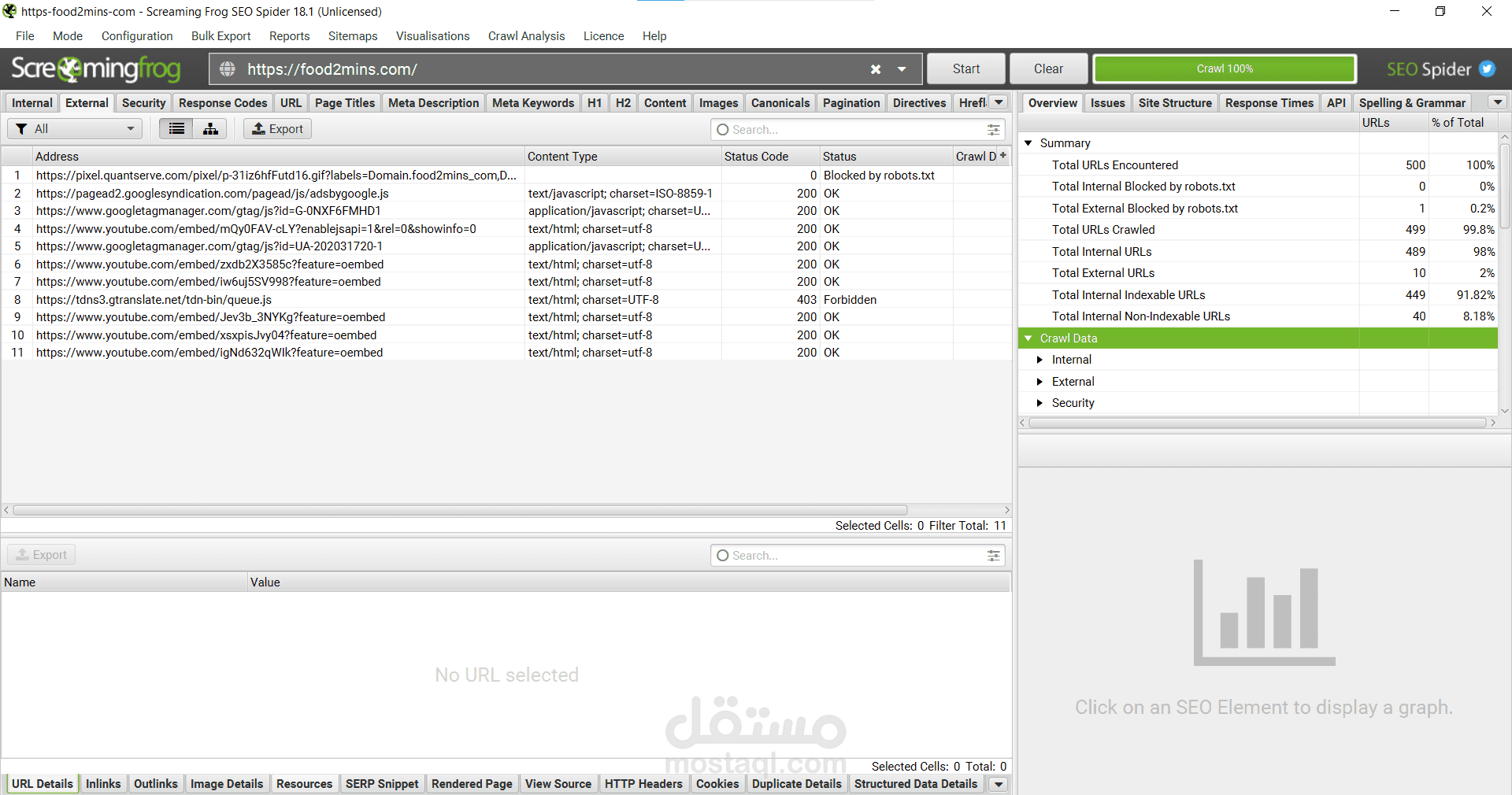Click the right panel vertical scrollbar
Image resolution: width=1512 pixels, height=795 pixels.
1505,186
